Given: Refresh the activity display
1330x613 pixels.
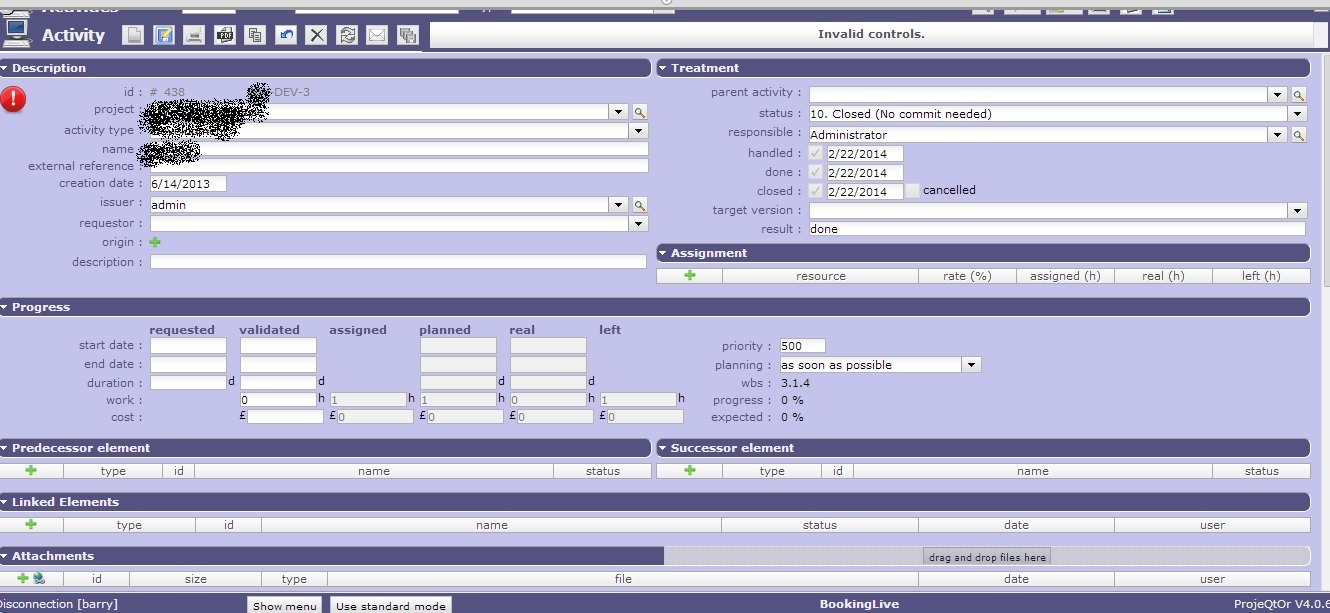Looking at the screenshot, I should 347,35.
